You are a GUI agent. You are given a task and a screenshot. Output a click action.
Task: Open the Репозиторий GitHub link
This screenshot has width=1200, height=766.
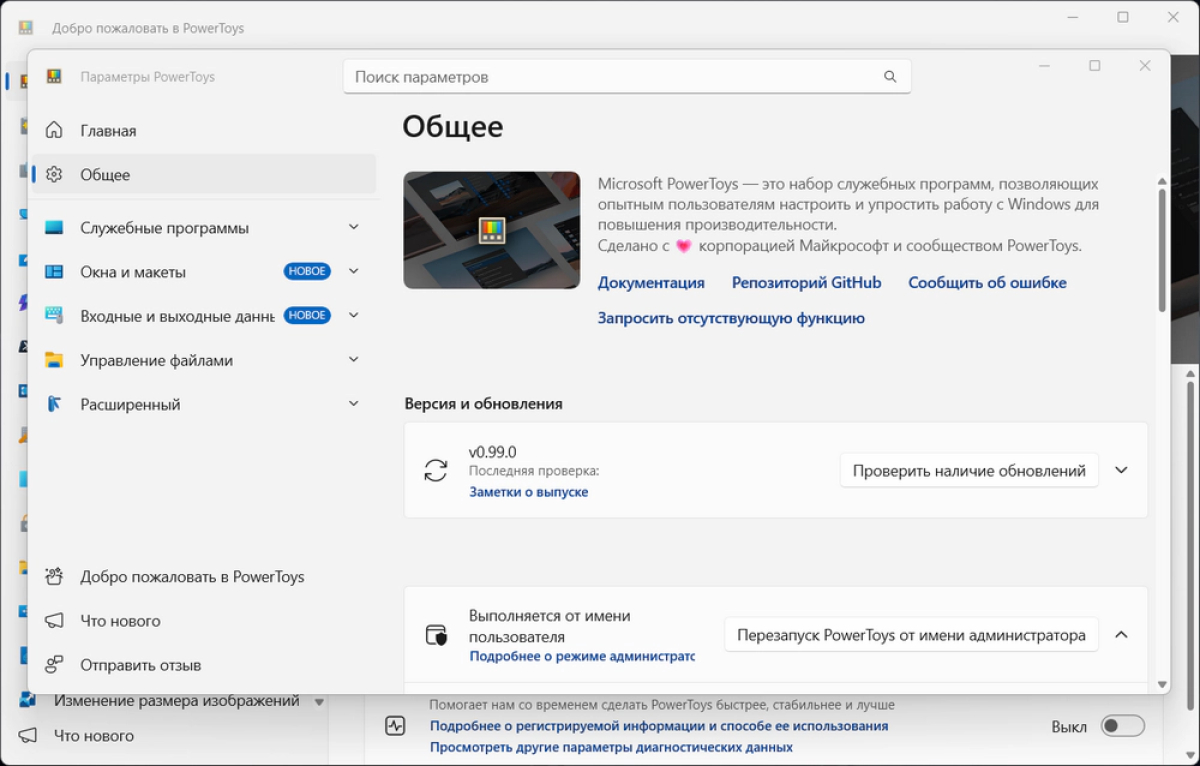(806, 283)
